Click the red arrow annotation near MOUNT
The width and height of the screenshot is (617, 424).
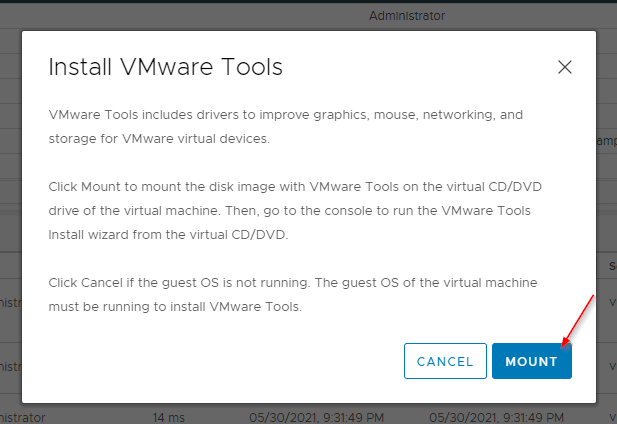click(x=578, y=321)
